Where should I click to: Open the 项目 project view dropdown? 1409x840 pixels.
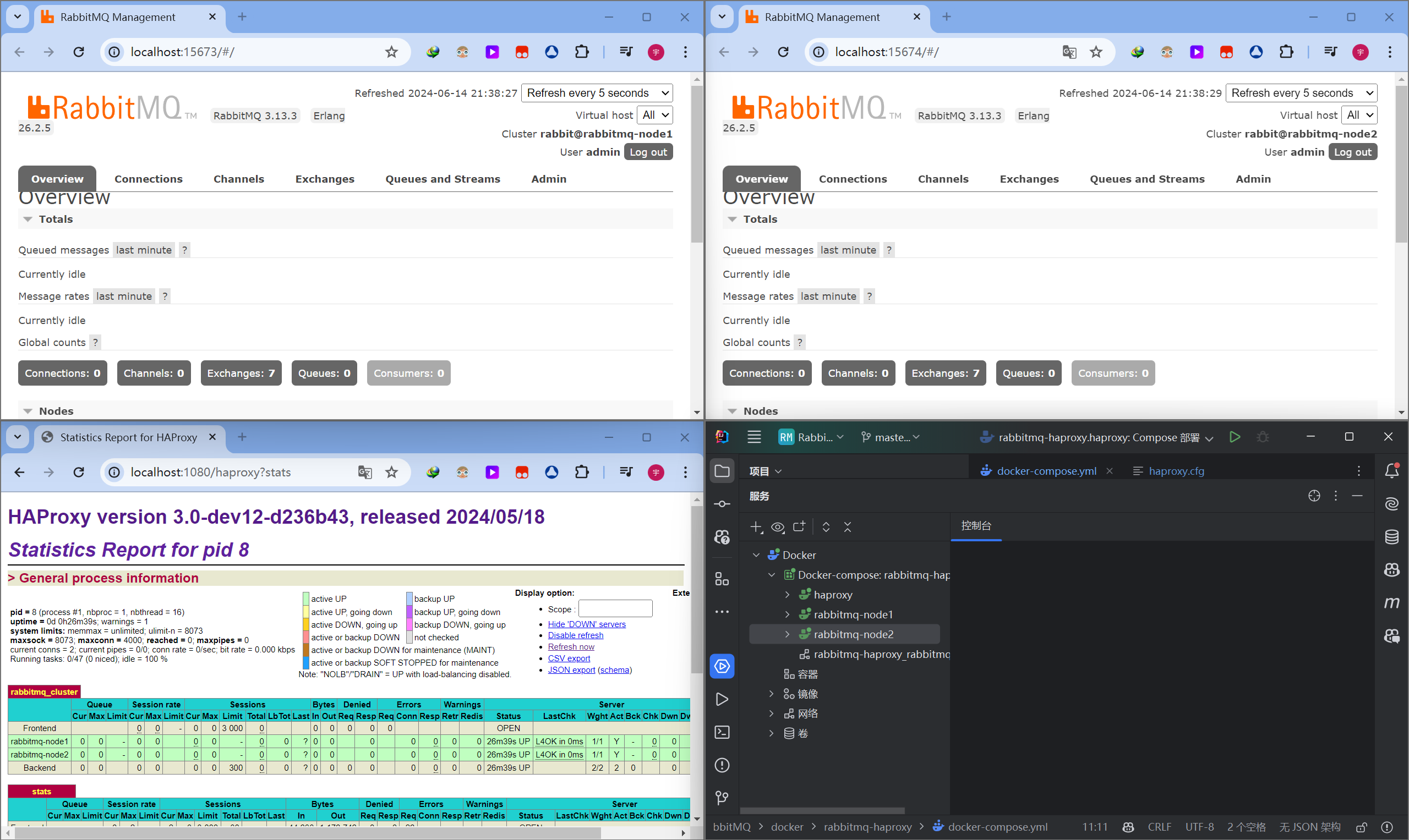click(x=765, y=471)
